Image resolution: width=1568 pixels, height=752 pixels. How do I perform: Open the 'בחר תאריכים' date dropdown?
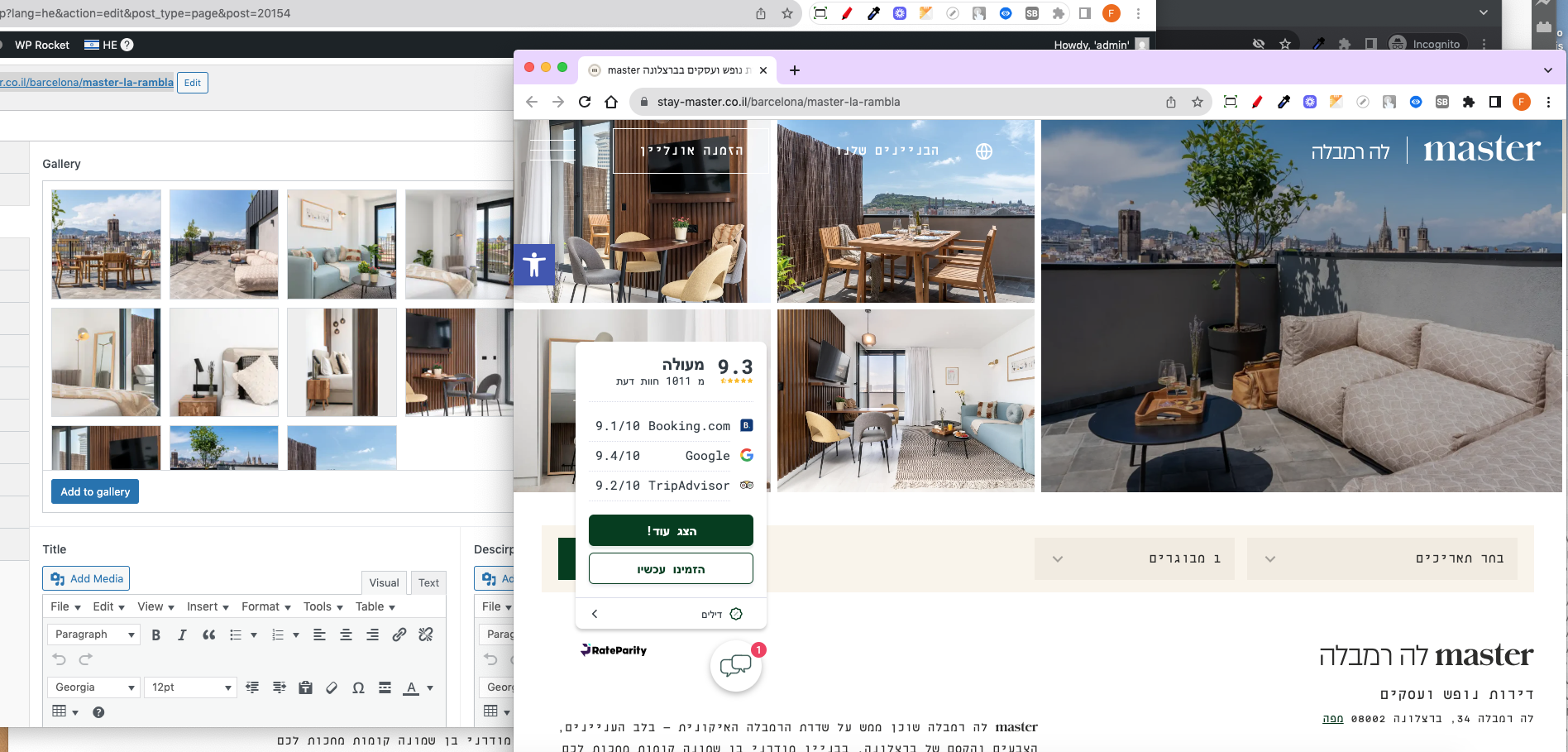[x=1382, y=558]
